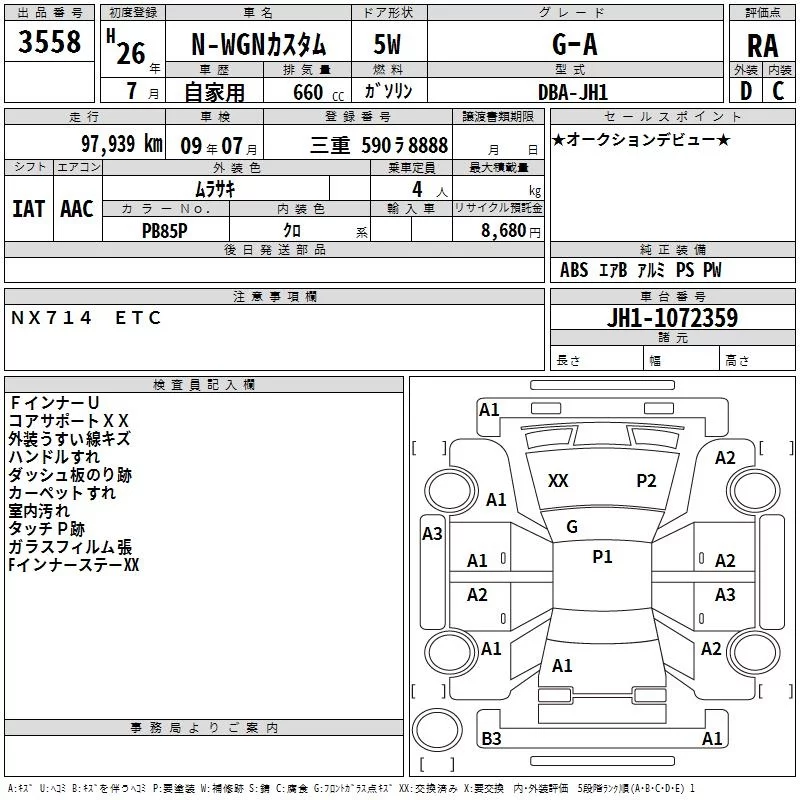Click the コアサポートXX inspector note
This screenshot has width=800, height=800.
(x=68, y=421)
